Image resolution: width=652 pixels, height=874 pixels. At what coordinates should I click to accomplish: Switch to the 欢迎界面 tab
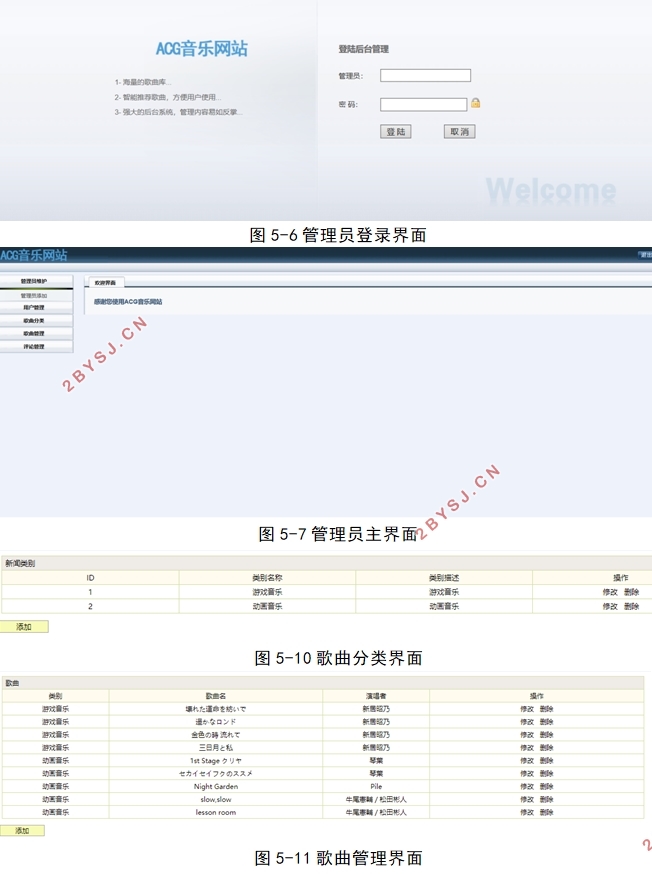pos(105,283)
